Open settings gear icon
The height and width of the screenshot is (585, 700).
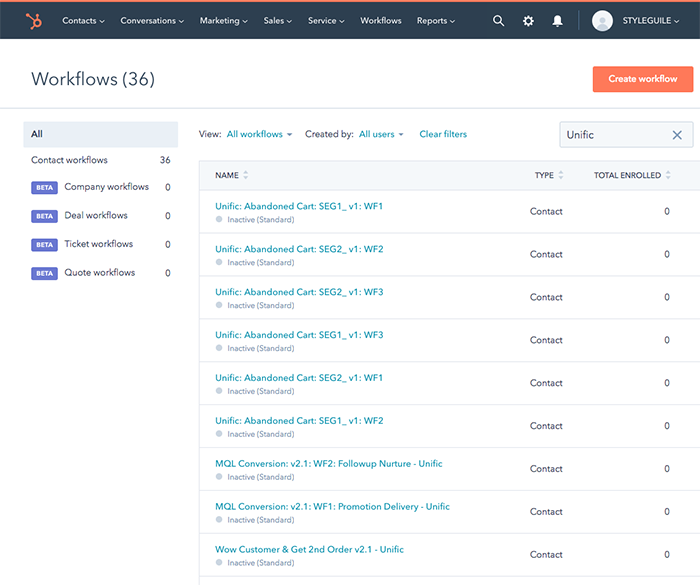[528, 21]
